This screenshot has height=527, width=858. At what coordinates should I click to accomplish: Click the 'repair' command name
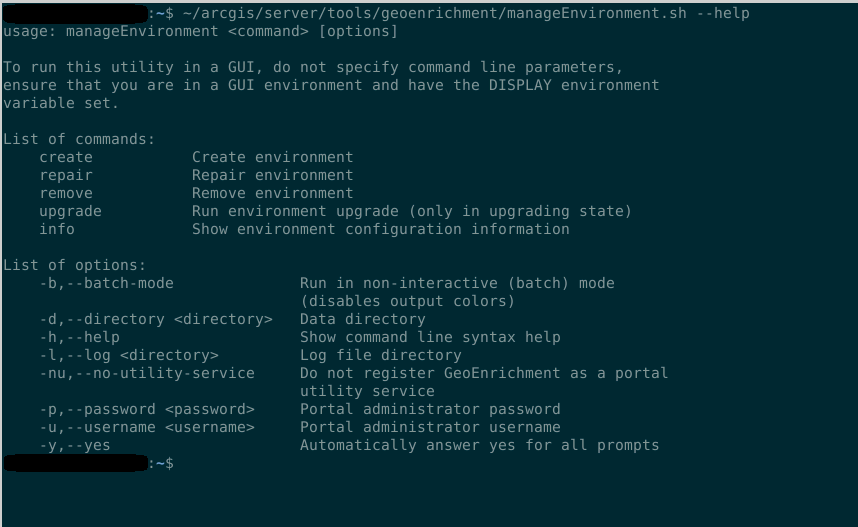pyautogui.click(x=66, y=175)
